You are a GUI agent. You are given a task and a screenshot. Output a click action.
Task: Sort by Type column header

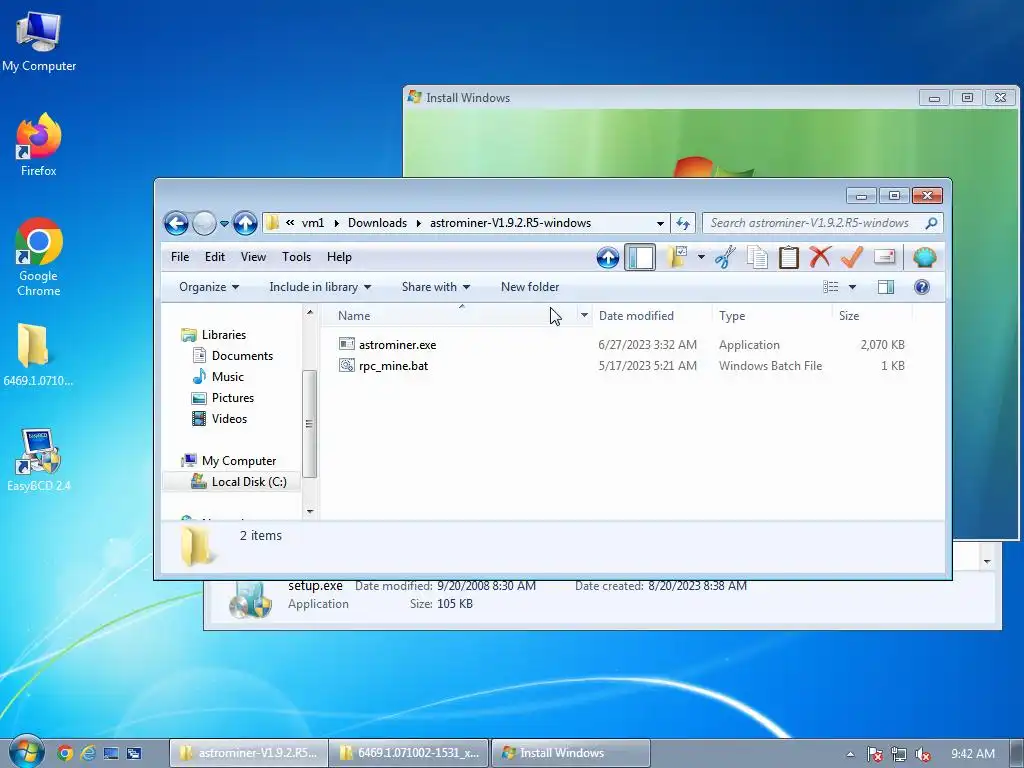(732, 315)
